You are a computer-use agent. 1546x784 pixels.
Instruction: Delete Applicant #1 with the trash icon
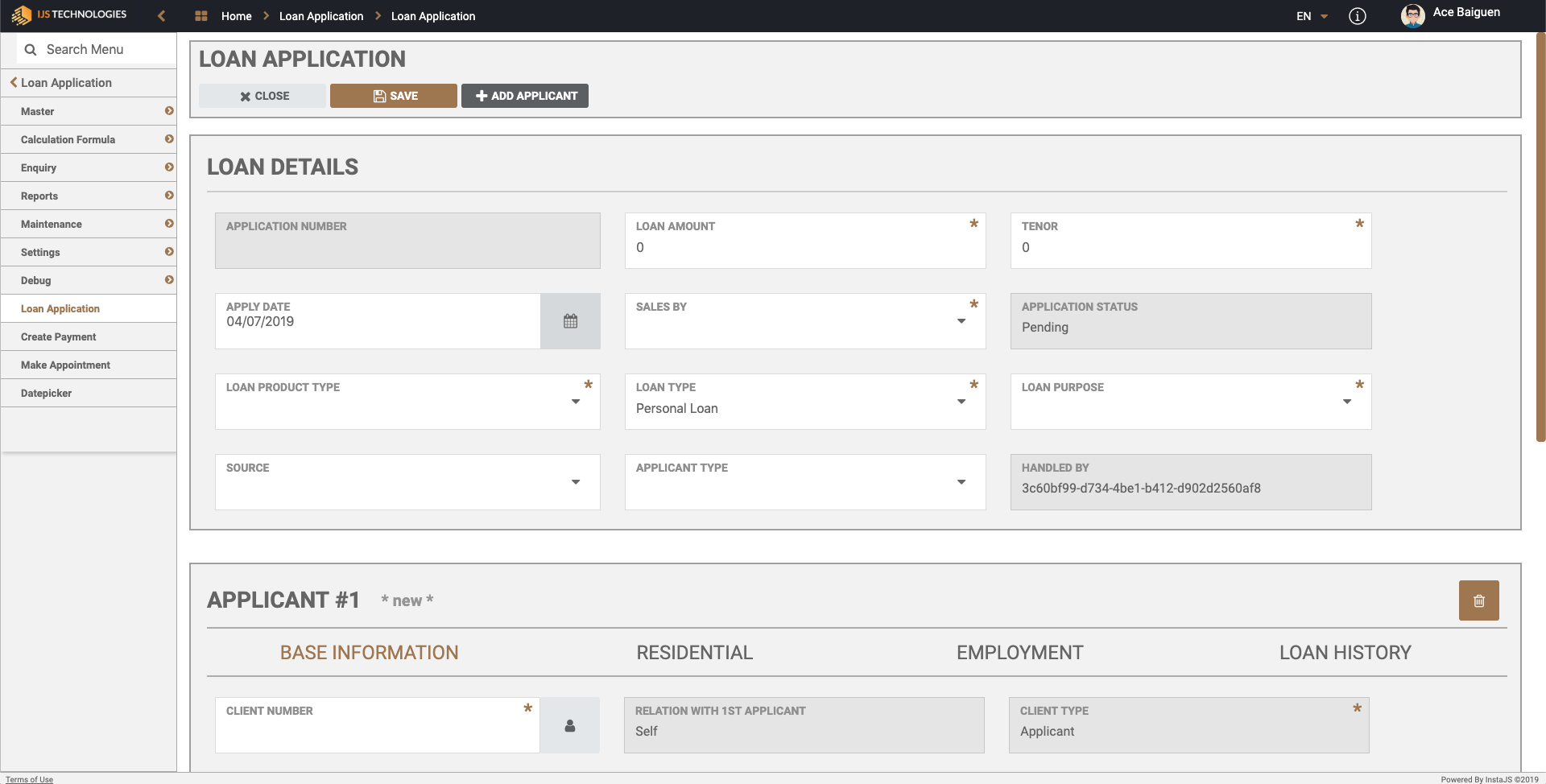[1478, 600]
